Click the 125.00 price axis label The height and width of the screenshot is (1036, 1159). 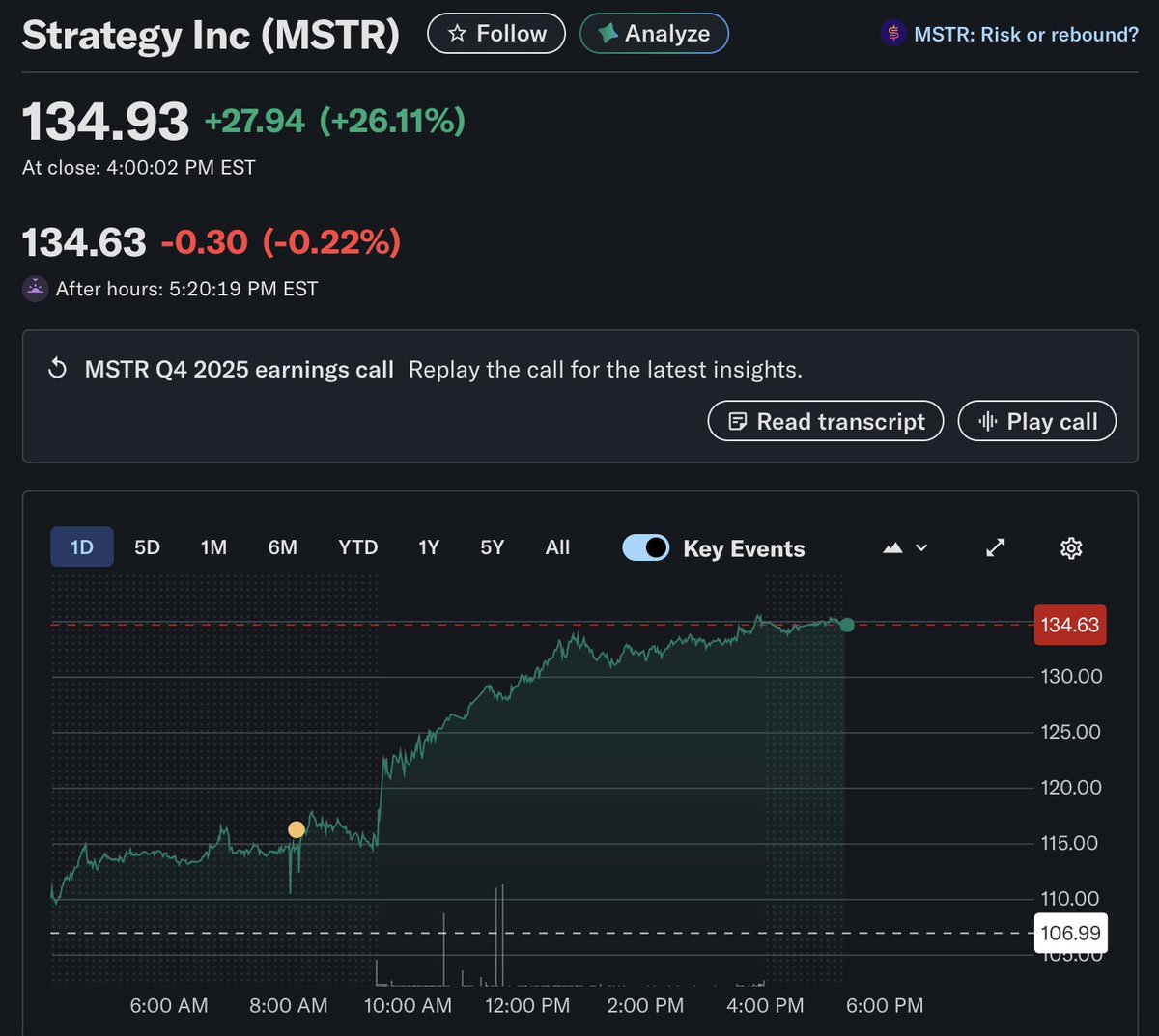[1071, 732]
